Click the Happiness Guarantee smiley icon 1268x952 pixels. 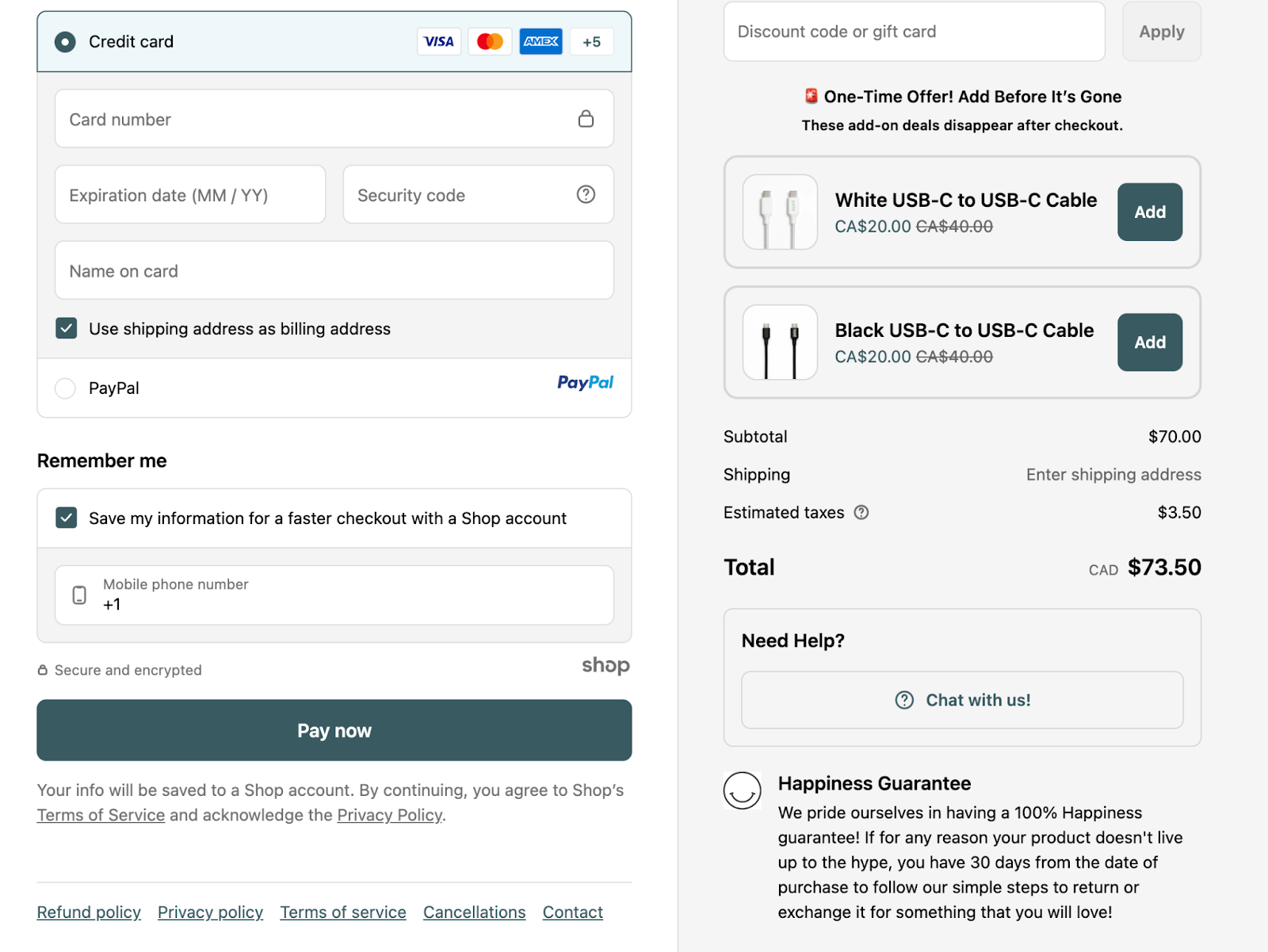[x=743, y=790]
